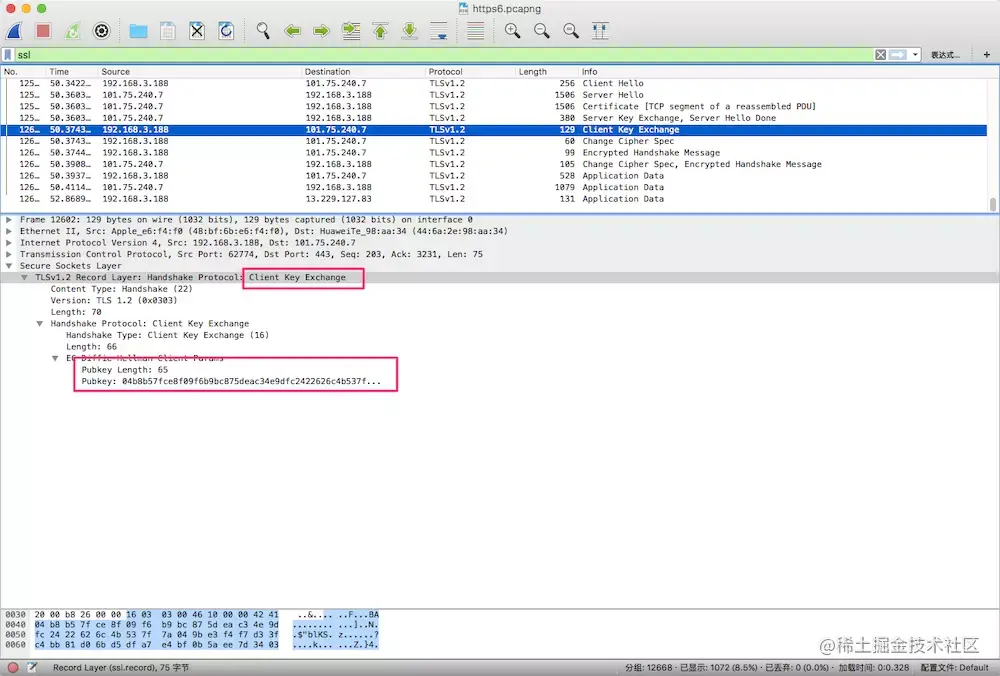Open a capture file folder icon

click(x=138, y=31)
